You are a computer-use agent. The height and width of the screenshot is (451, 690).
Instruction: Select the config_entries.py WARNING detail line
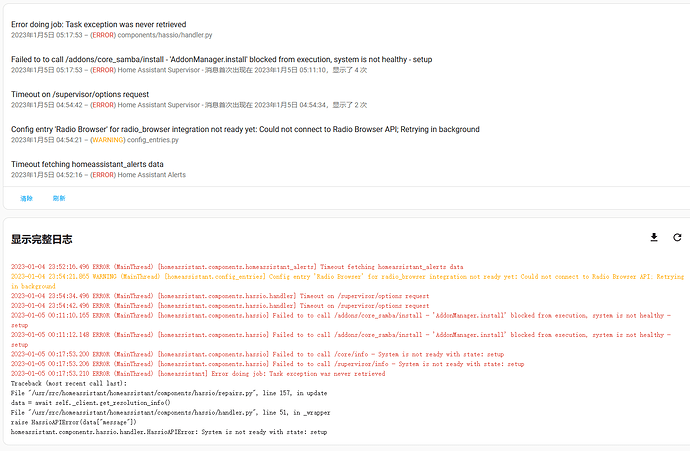click(95, 140)
